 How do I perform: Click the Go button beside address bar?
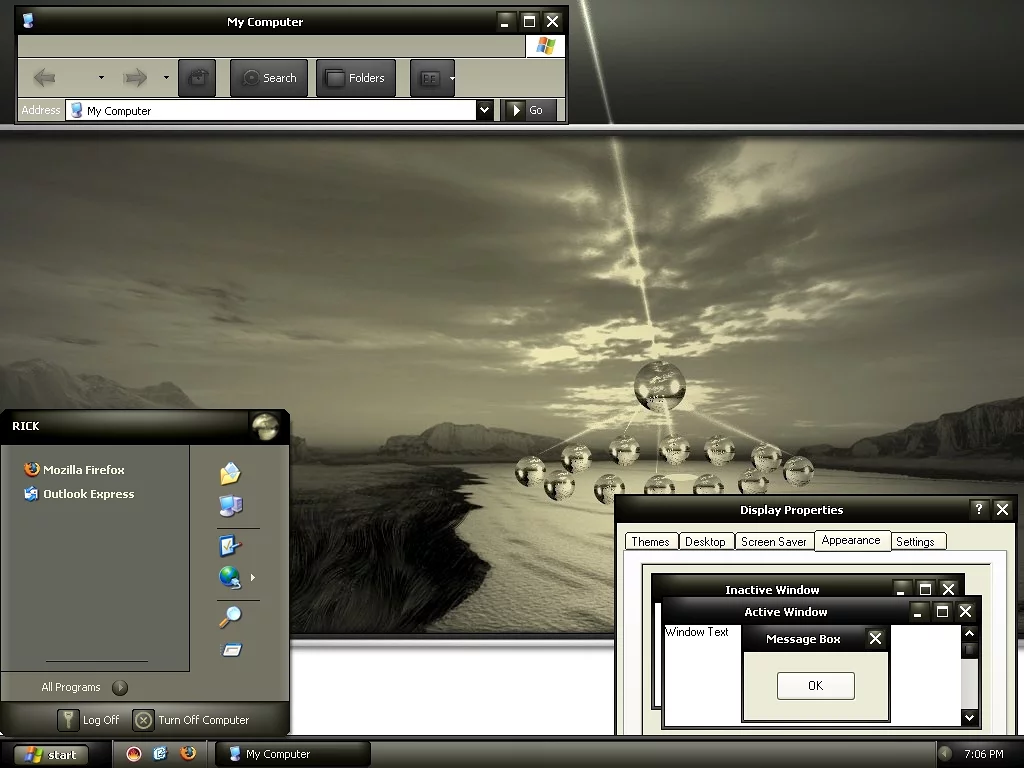point(527,110)
